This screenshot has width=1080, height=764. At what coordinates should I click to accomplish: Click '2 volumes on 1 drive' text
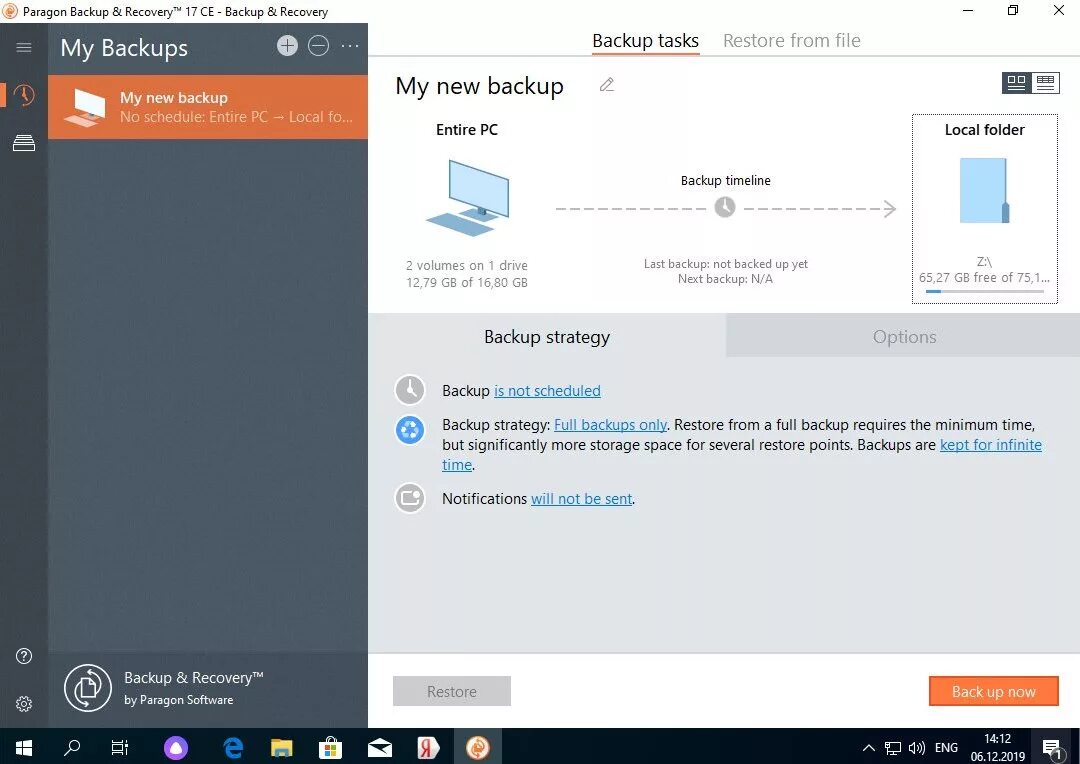(x=467, y=265)
